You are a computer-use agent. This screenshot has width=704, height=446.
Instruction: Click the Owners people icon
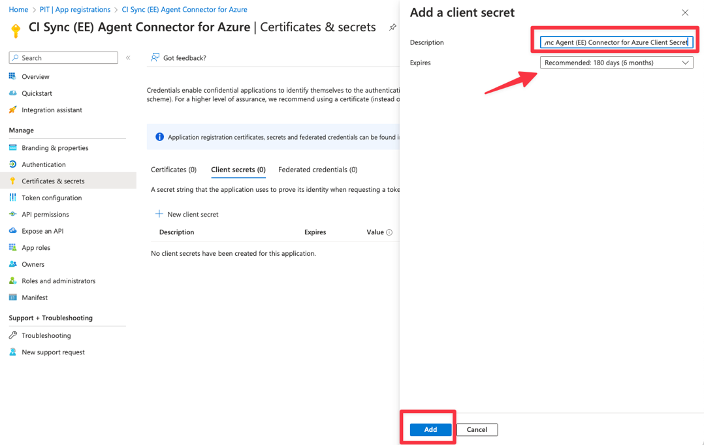[13, 264]
